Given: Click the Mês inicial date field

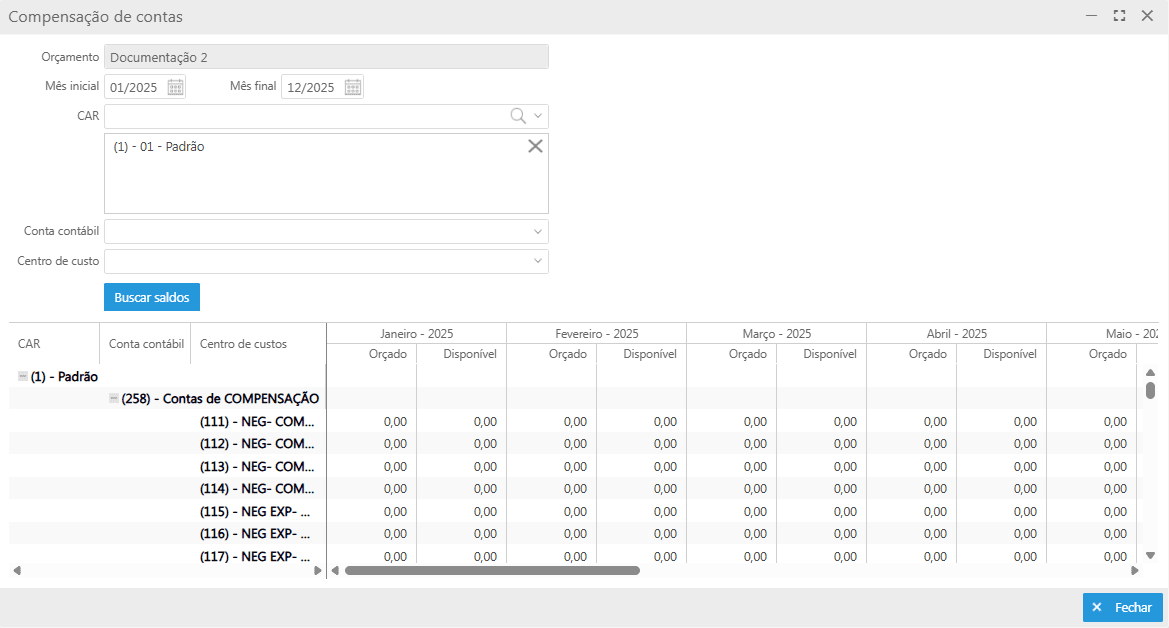Looking at the screenshot, I should click(134, 87).
